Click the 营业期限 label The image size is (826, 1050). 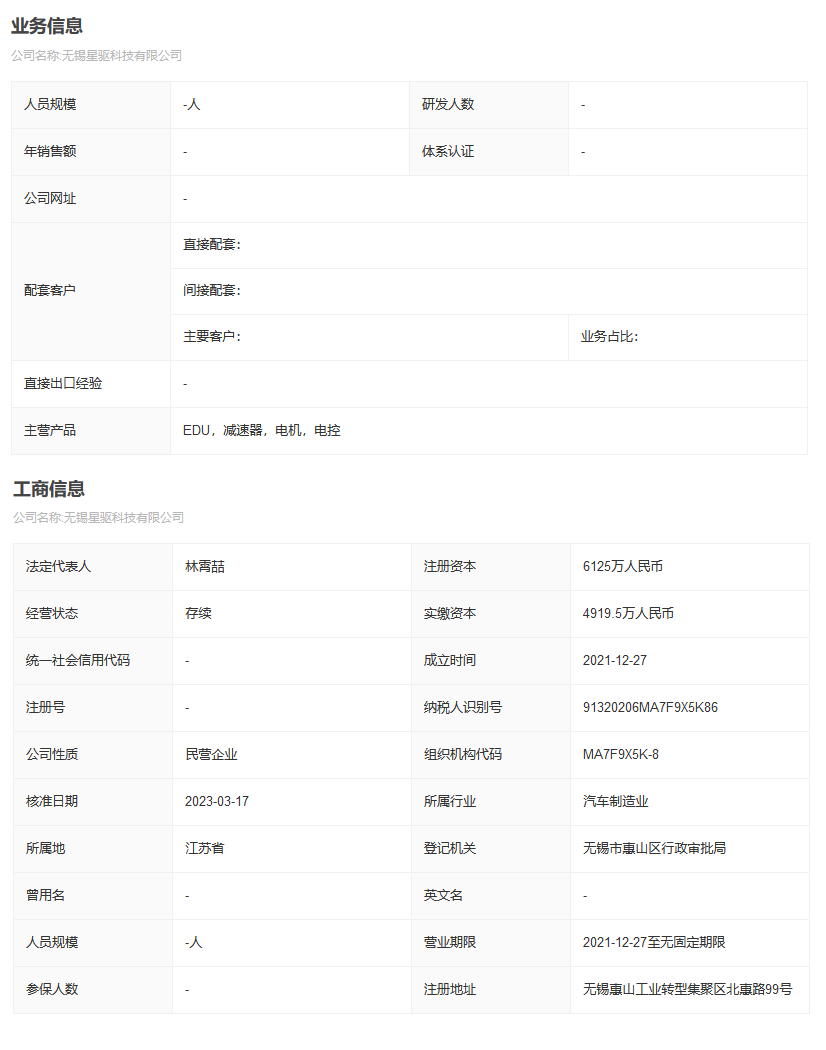point(450,942)
